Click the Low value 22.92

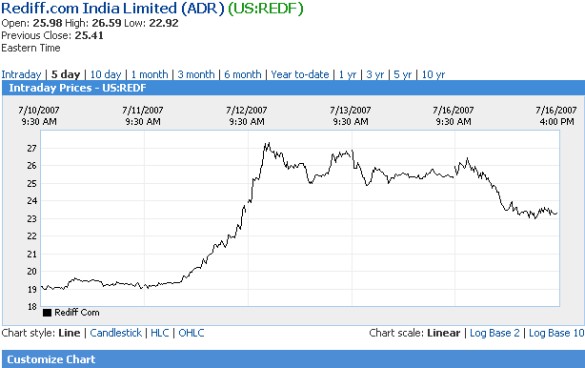164,23
